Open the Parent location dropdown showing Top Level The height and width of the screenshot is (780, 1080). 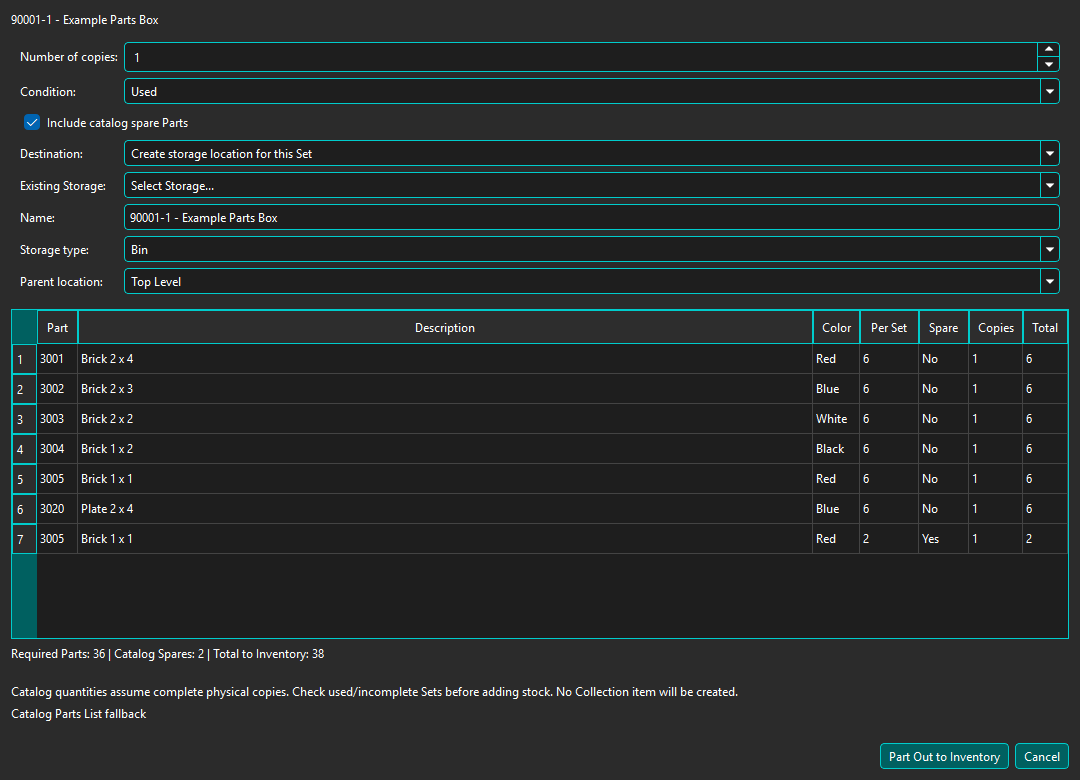click(x=591, y=281)
